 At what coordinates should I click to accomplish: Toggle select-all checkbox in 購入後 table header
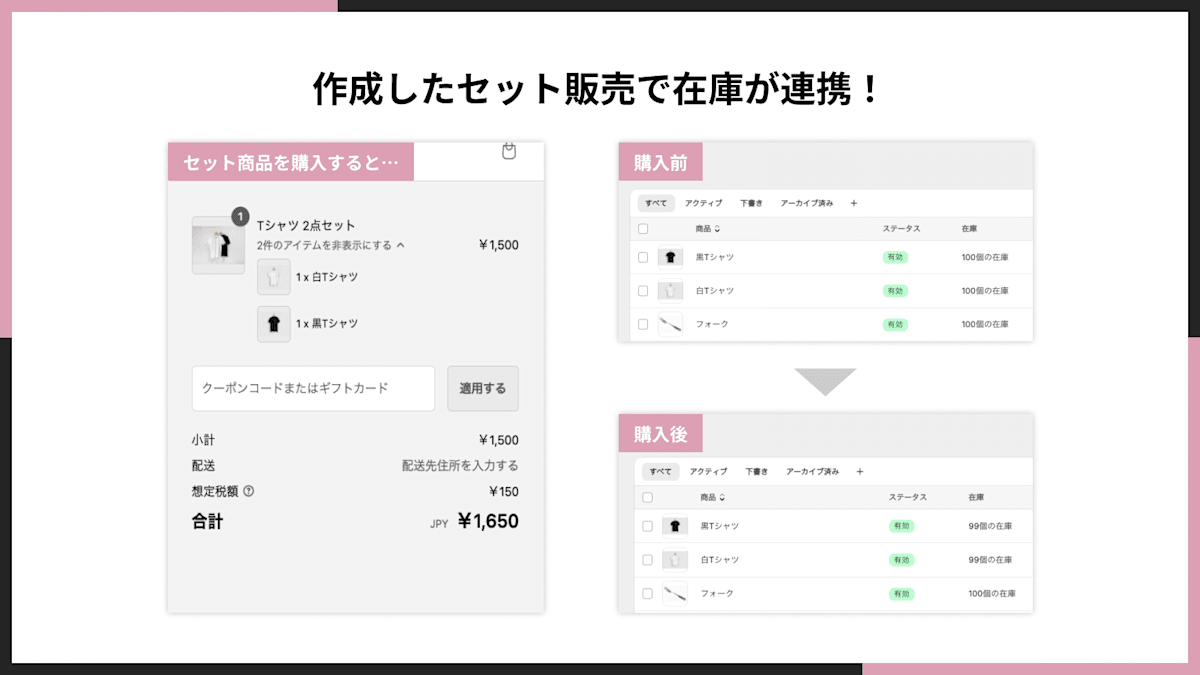(x=647, y=497)
